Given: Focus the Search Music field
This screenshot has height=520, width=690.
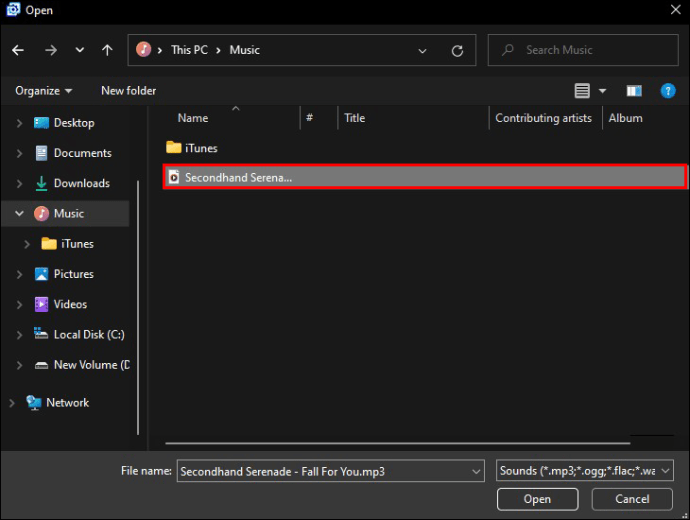Looking at the screenshot, I should coord(583,50).
